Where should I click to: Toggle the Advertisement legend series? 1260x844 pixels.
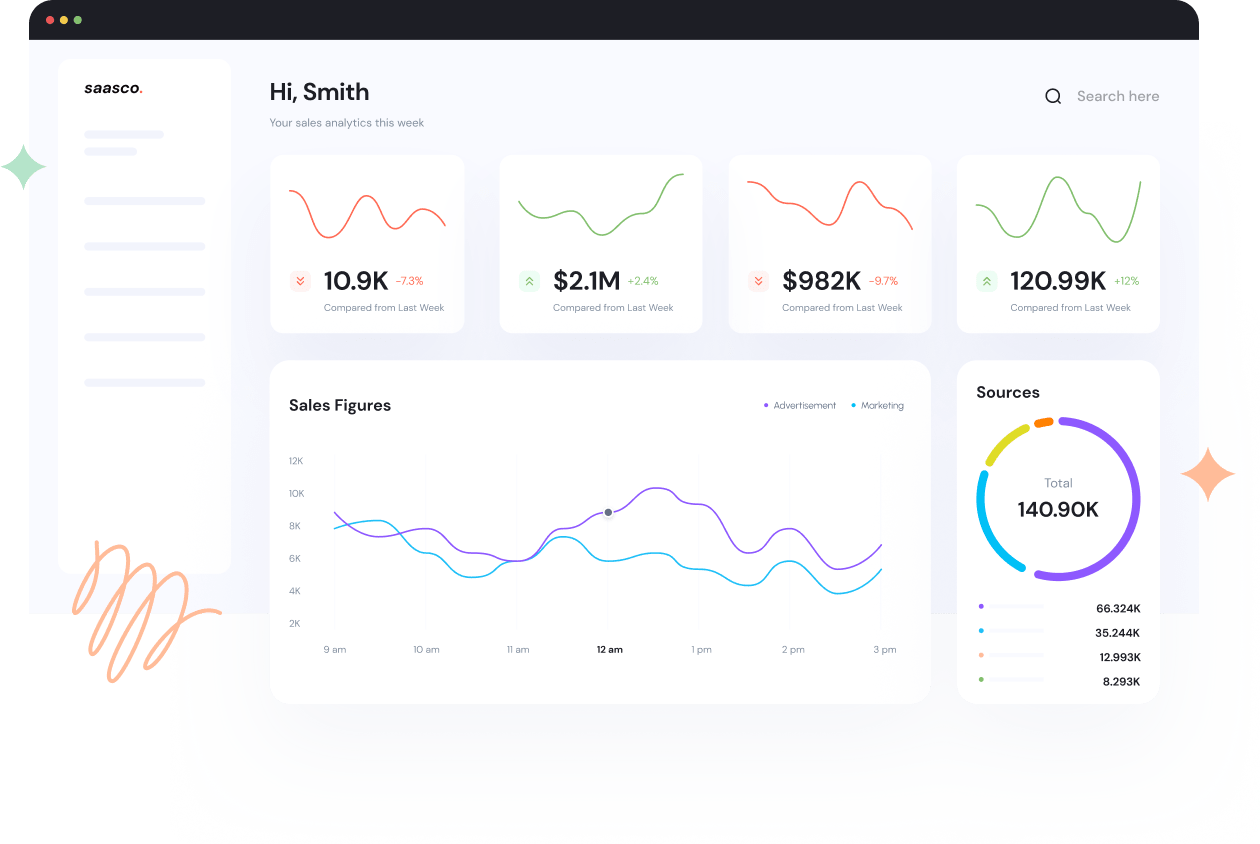(x=800, y=406)
